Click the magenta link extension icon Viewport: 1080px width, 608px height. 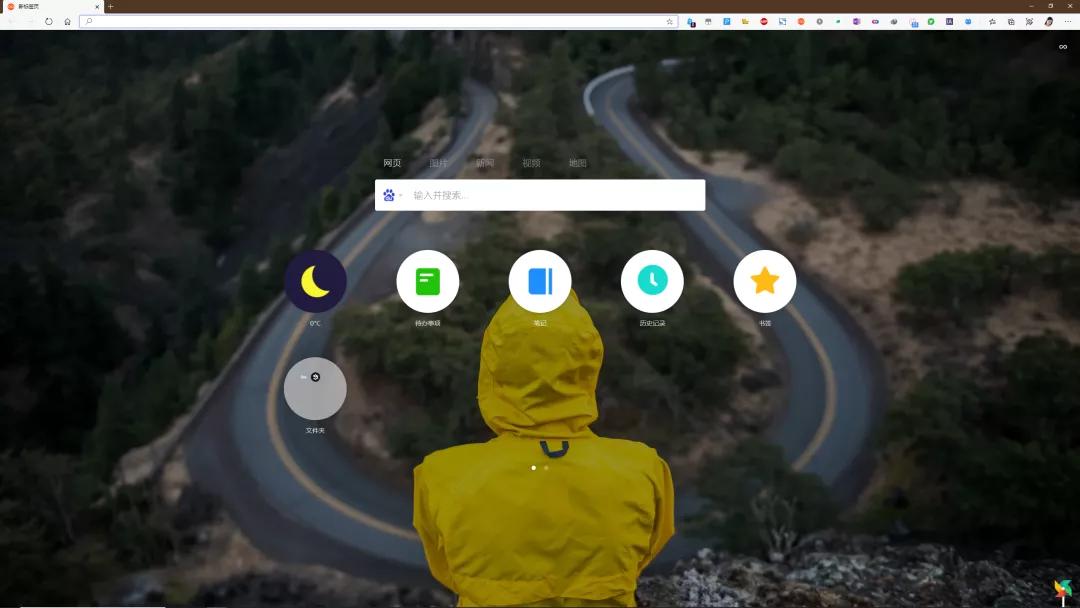875,21
